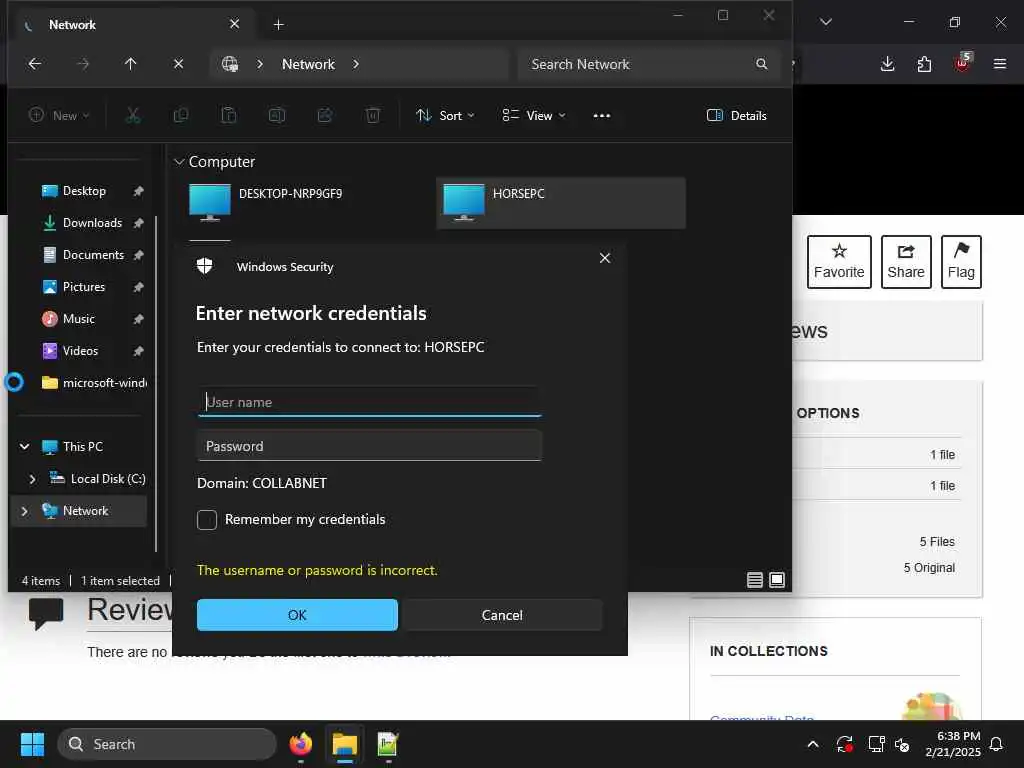1024x768 pixels.
Task: Open the View dropdown
Action: tap(534, 116)
